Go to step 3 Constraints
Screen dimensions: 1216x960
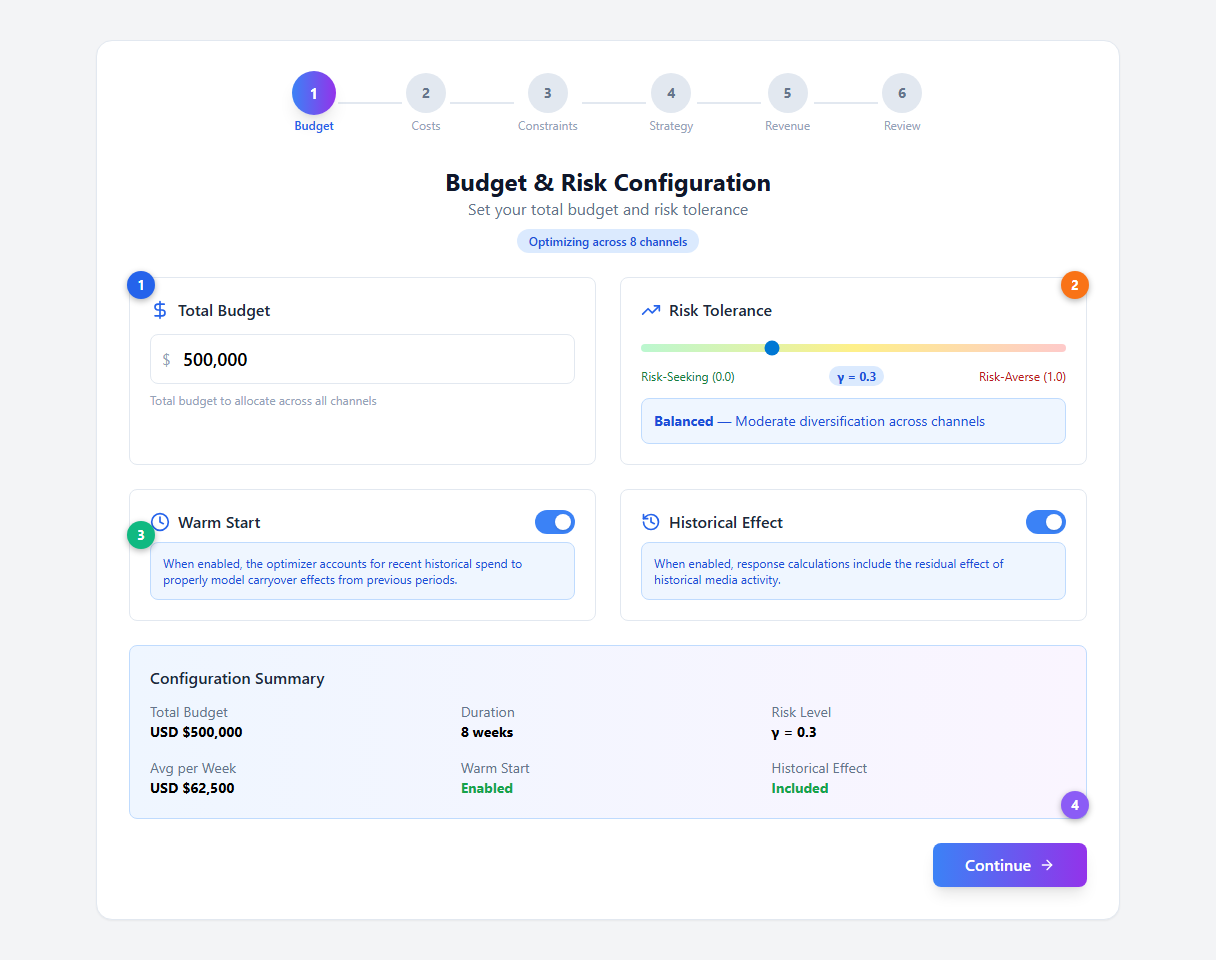tap(548, 93)
